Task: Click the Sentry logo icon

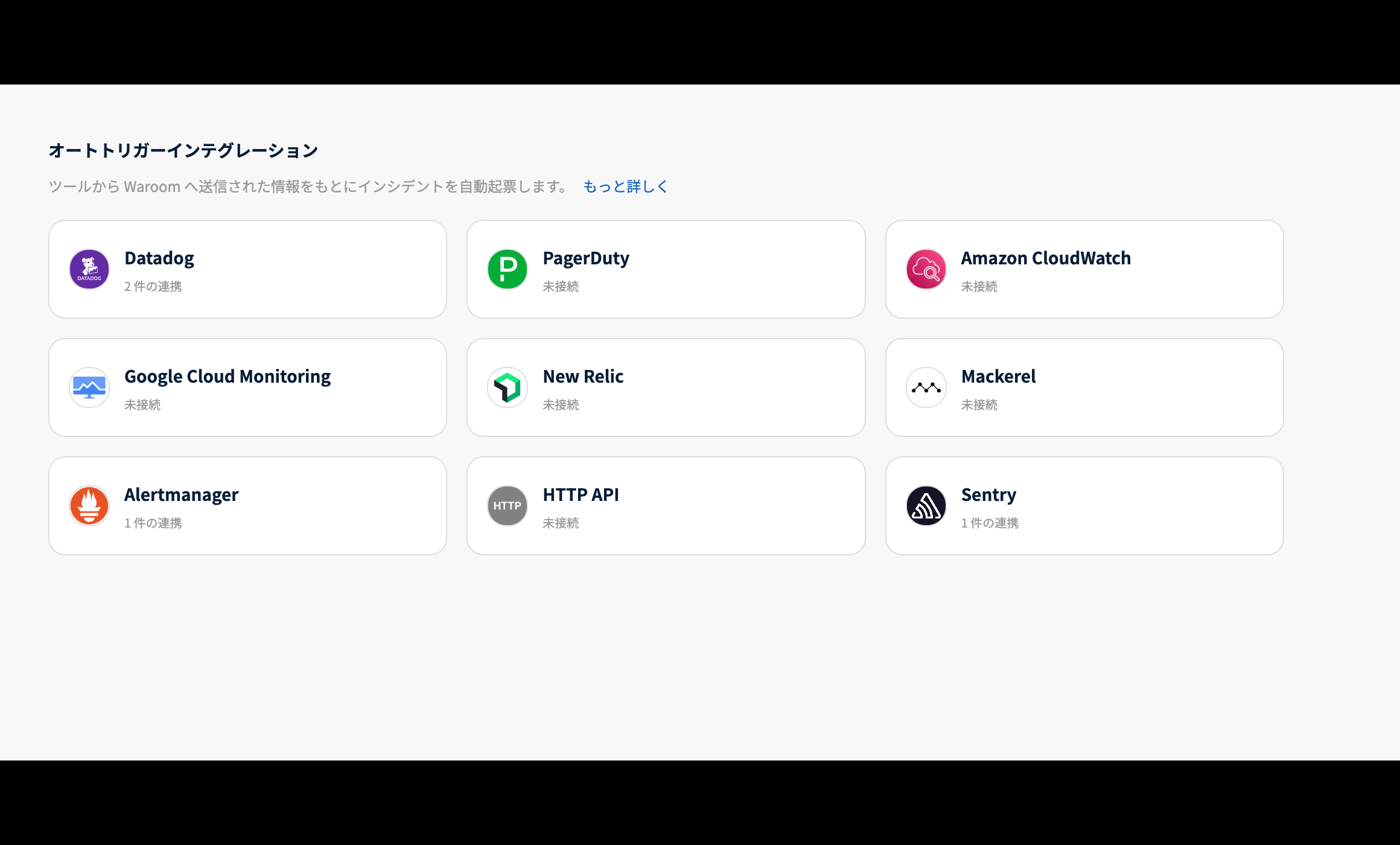Action: click(926, 506)
